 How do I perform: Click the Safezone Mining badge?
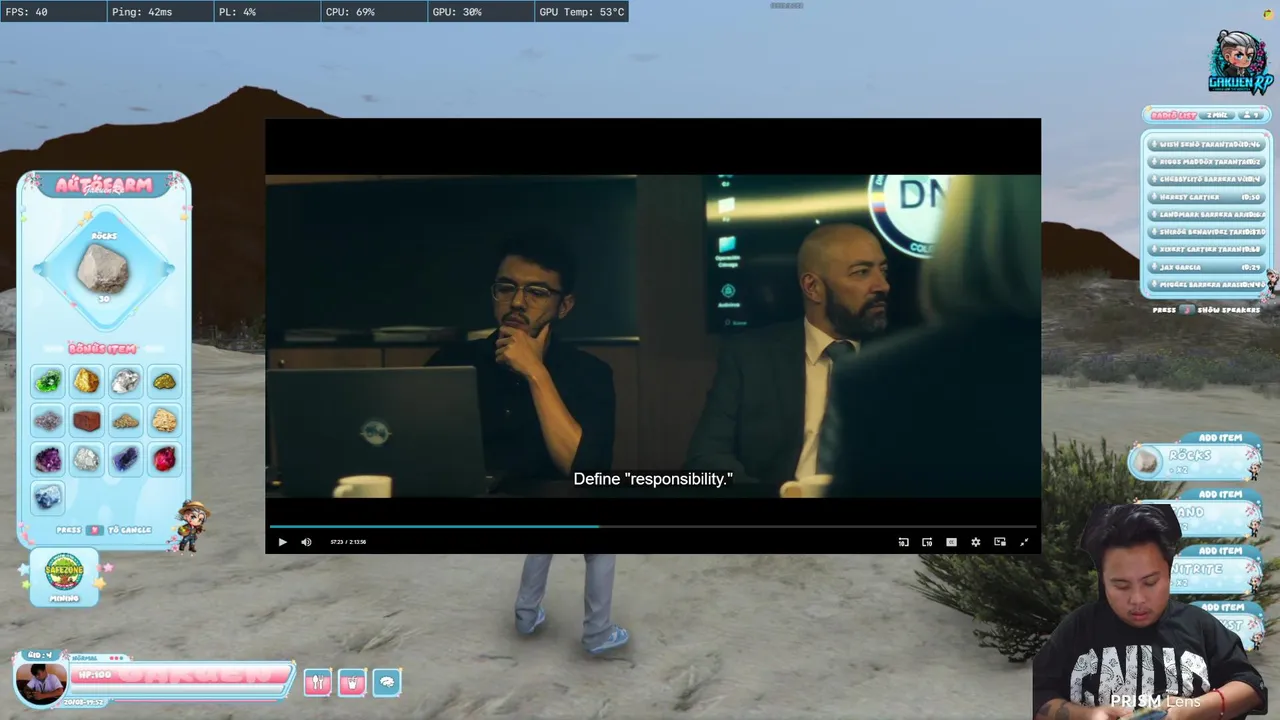[x=64, y=577]
